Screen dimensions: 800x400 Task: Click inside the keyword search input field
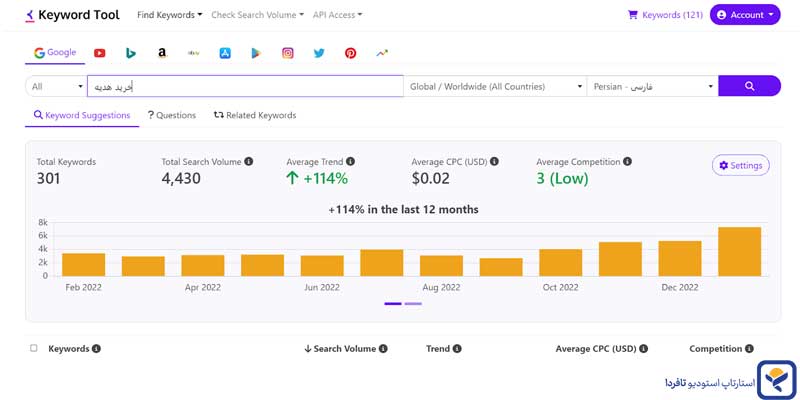(x=245, y=87)
